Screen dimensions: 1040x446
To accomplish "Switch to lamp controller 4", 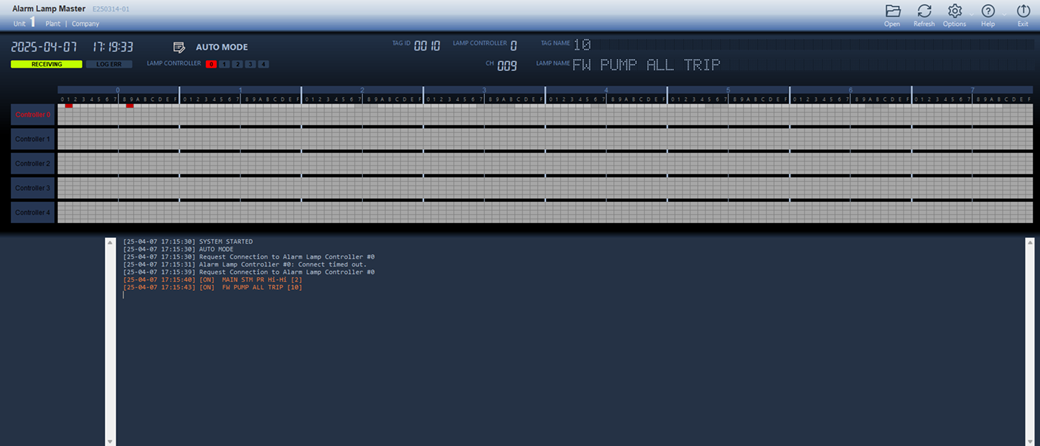I will [263, 64].
